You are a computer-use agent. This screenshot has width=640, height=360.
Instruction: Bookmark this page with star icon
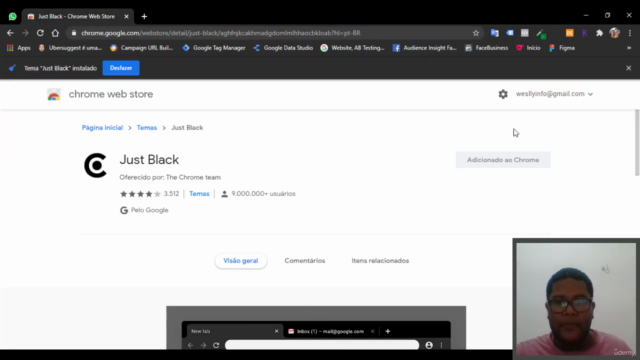tap(476, 33)
